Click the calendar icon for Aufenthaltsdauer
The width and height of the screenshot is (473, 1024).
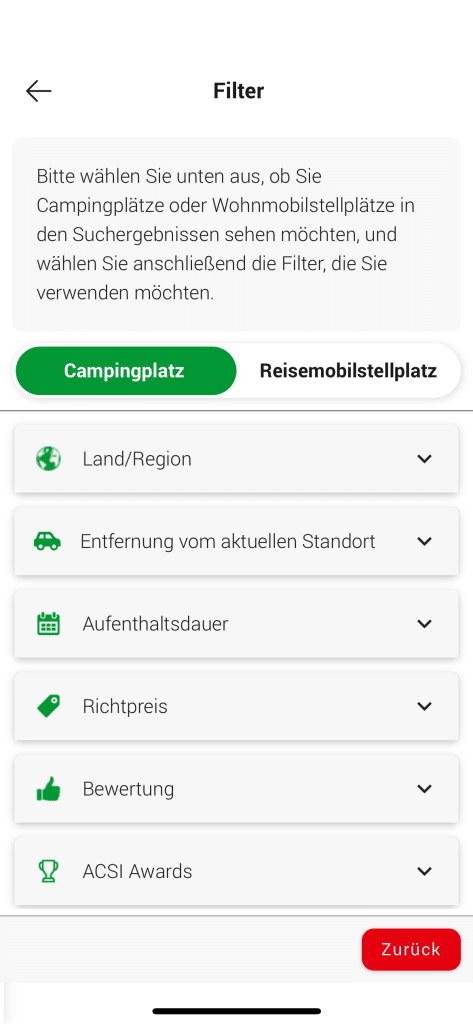(48, 624)
